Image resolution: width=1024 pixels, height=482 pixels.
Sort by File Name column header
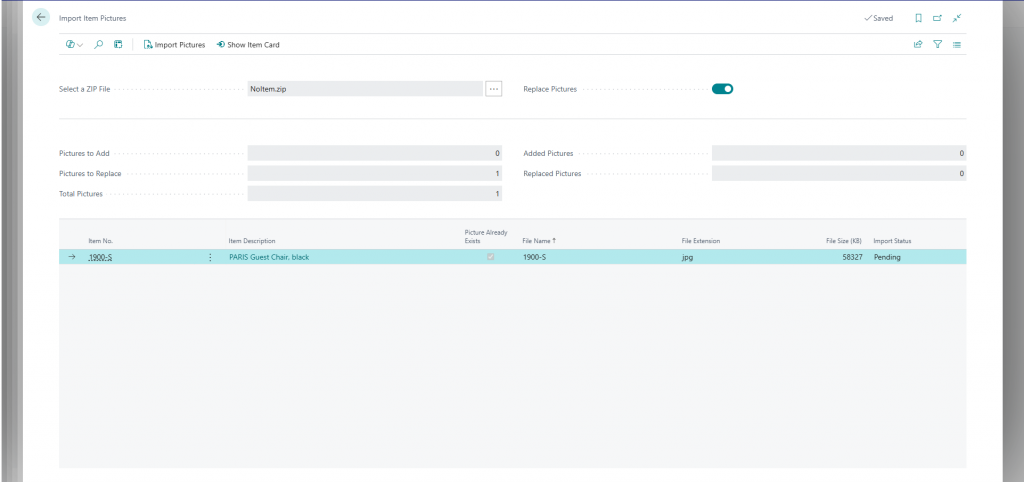click(x=538, y=241)
